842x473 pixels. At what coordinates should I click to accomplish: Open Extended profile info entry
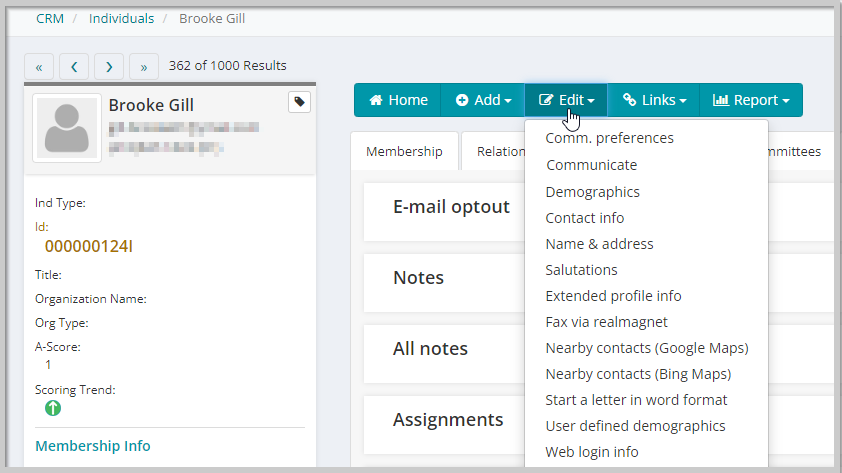[x=613, y=296]
